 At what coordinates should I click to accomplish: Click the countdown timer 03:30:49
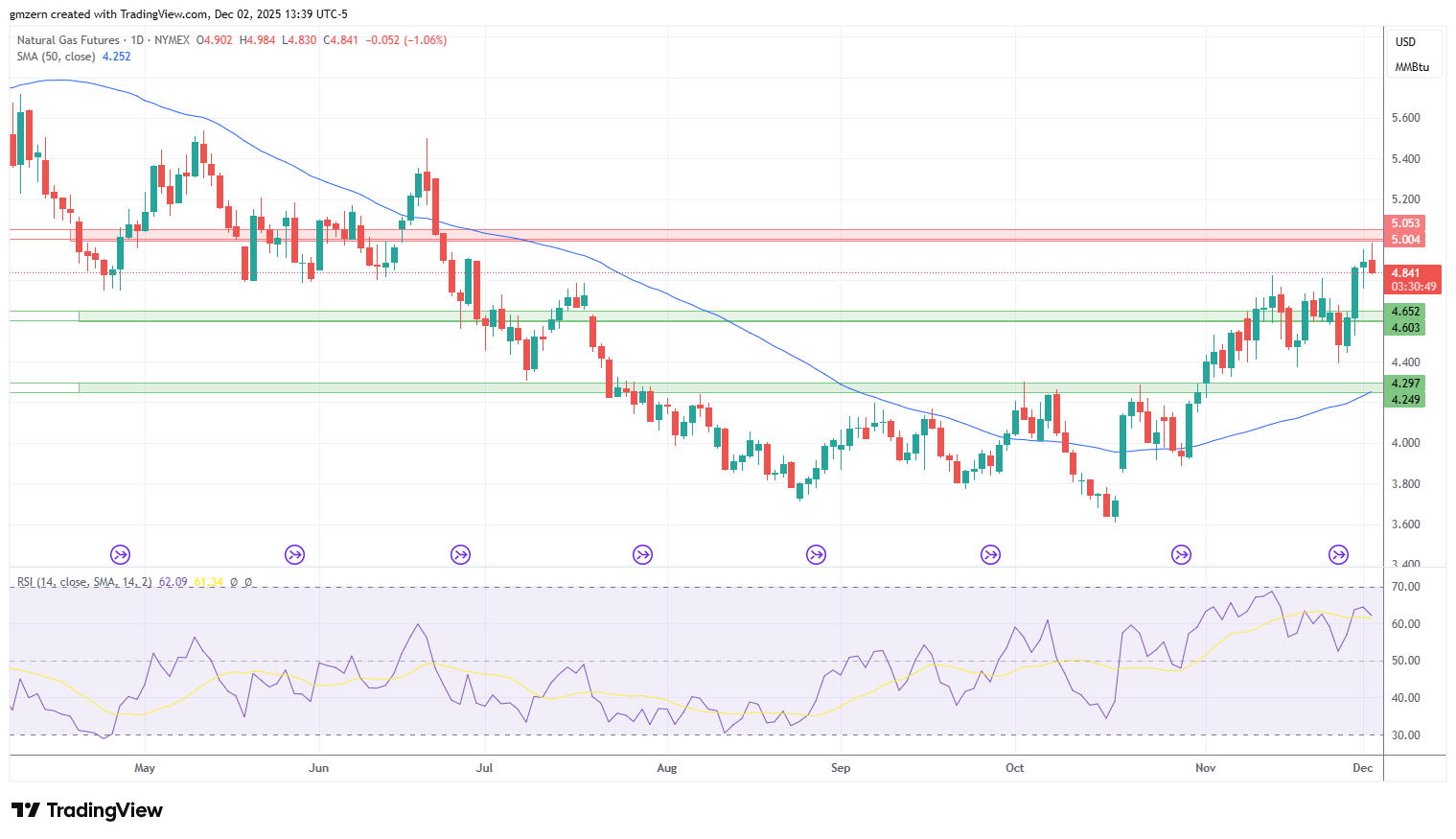pos(1414,287)
